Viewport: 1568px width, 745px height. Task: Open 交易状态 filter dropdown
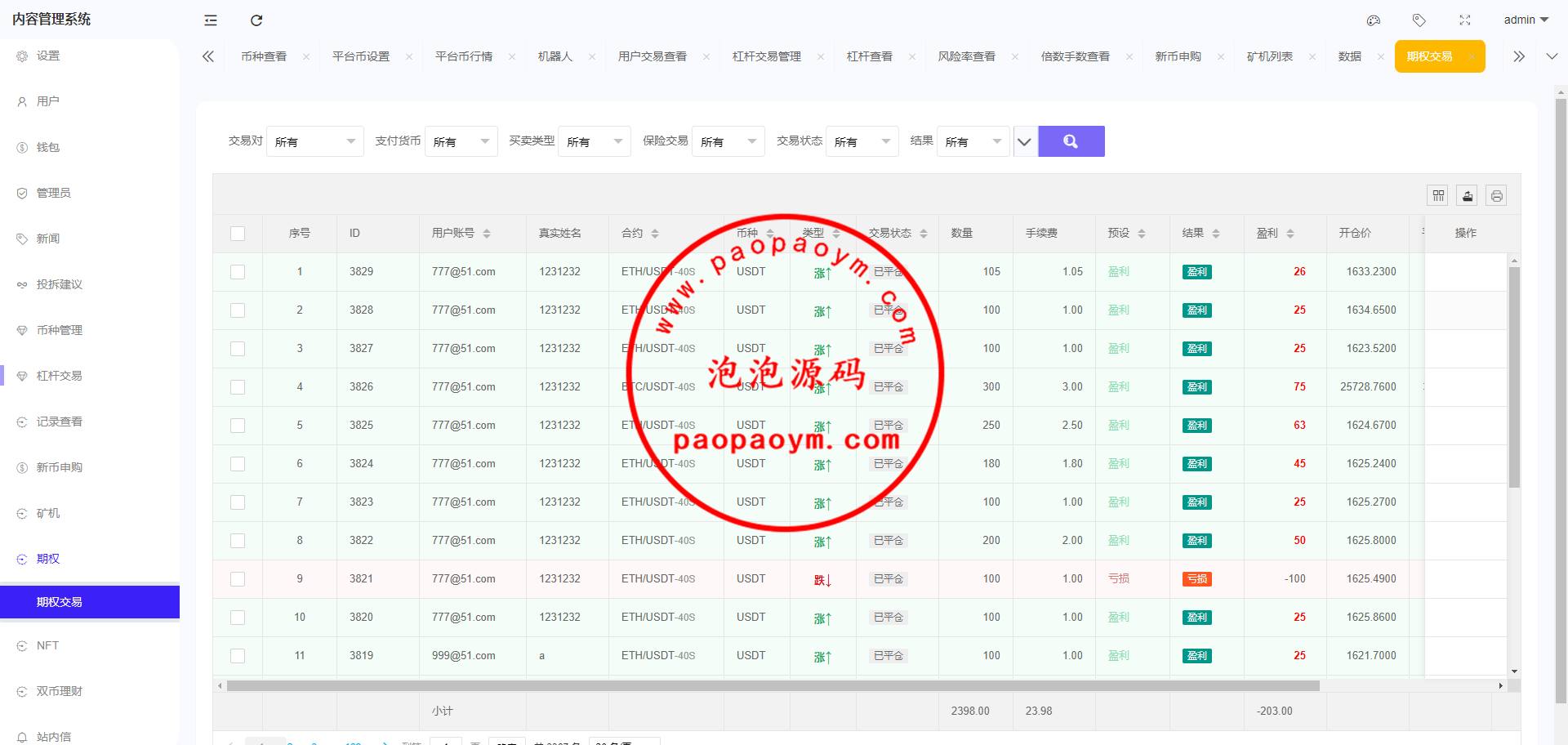(x=862, y=141)
